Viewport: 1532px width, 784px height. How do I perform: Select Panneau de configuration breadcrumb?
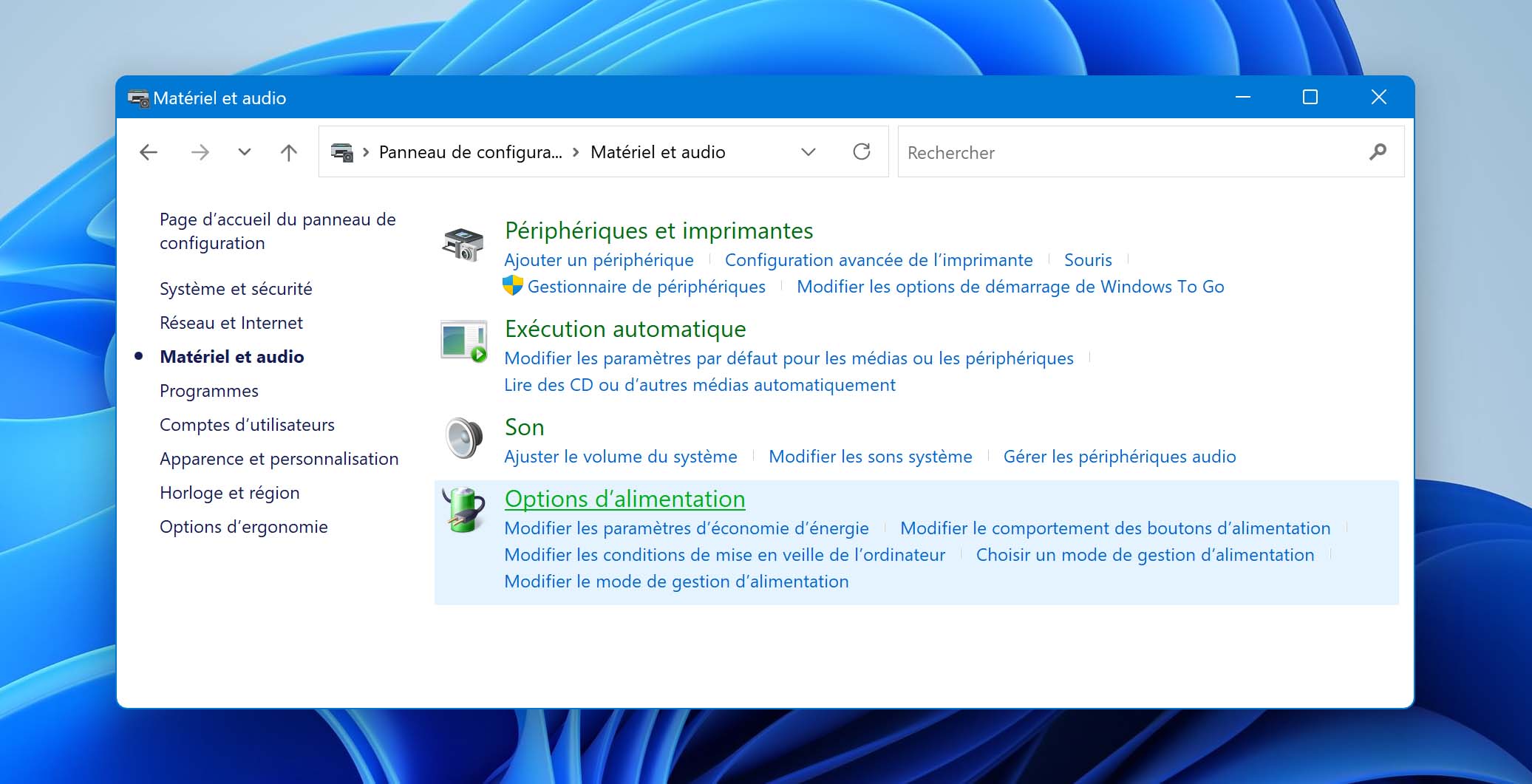pos(470,152)
